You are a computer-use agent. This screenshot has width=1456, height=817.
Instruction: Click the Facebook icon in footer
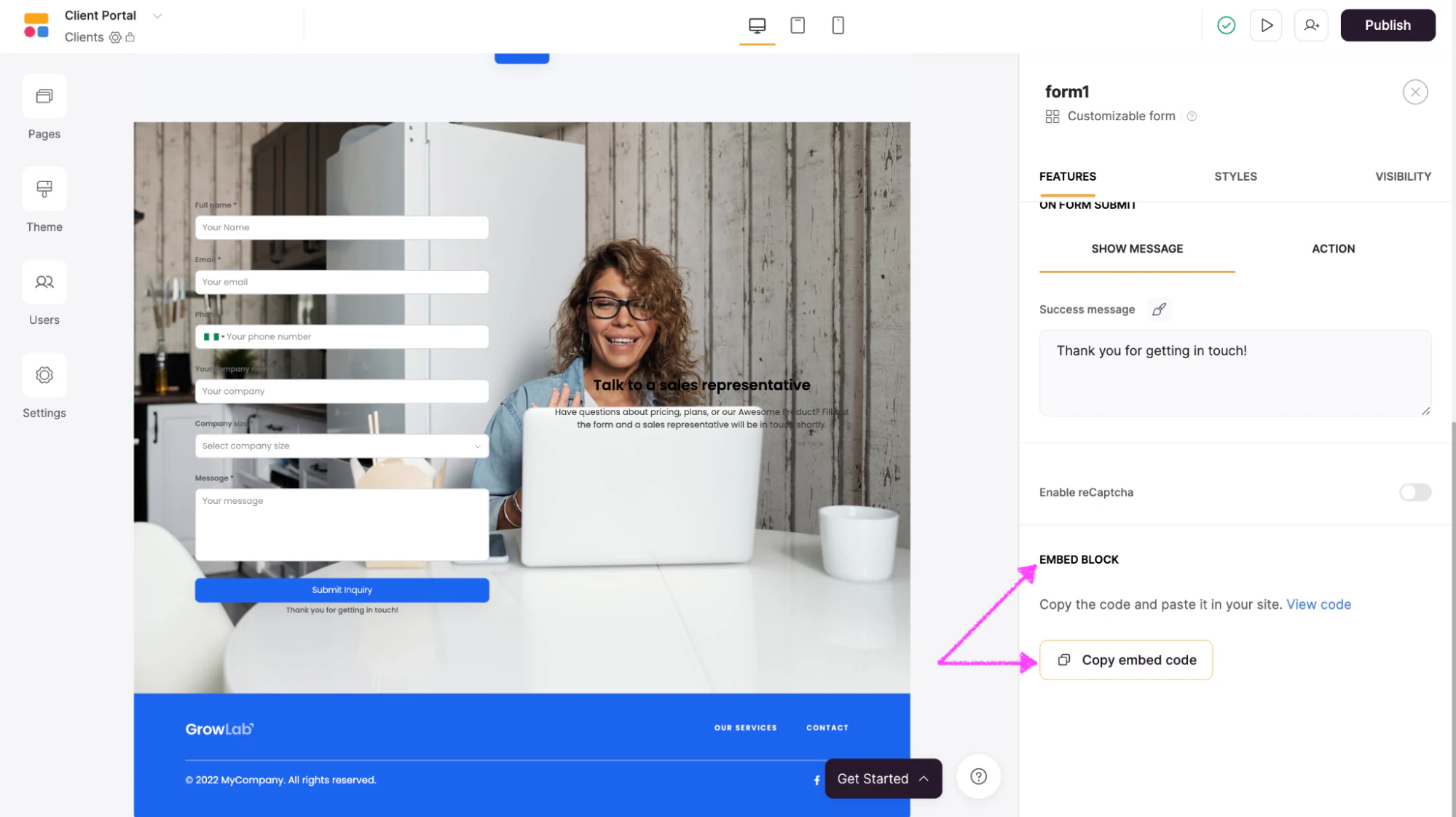click(816, 781)
